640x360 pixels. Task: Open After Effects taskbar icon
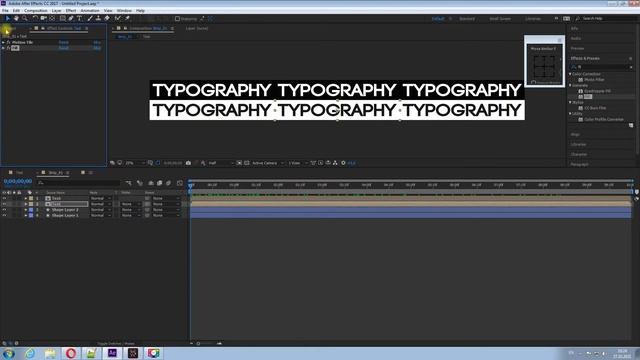112,353
